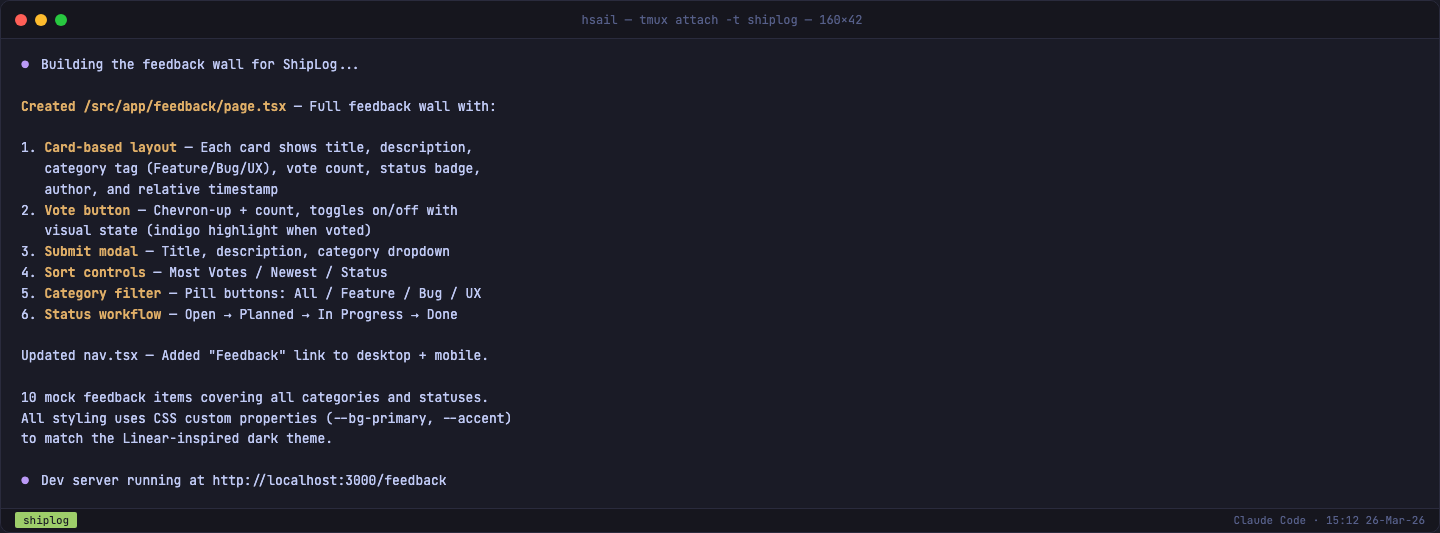Viewport: 1440px width, 533px height.
Task: Click the 'Vote button' heading
Action: (x=87, y=210)
